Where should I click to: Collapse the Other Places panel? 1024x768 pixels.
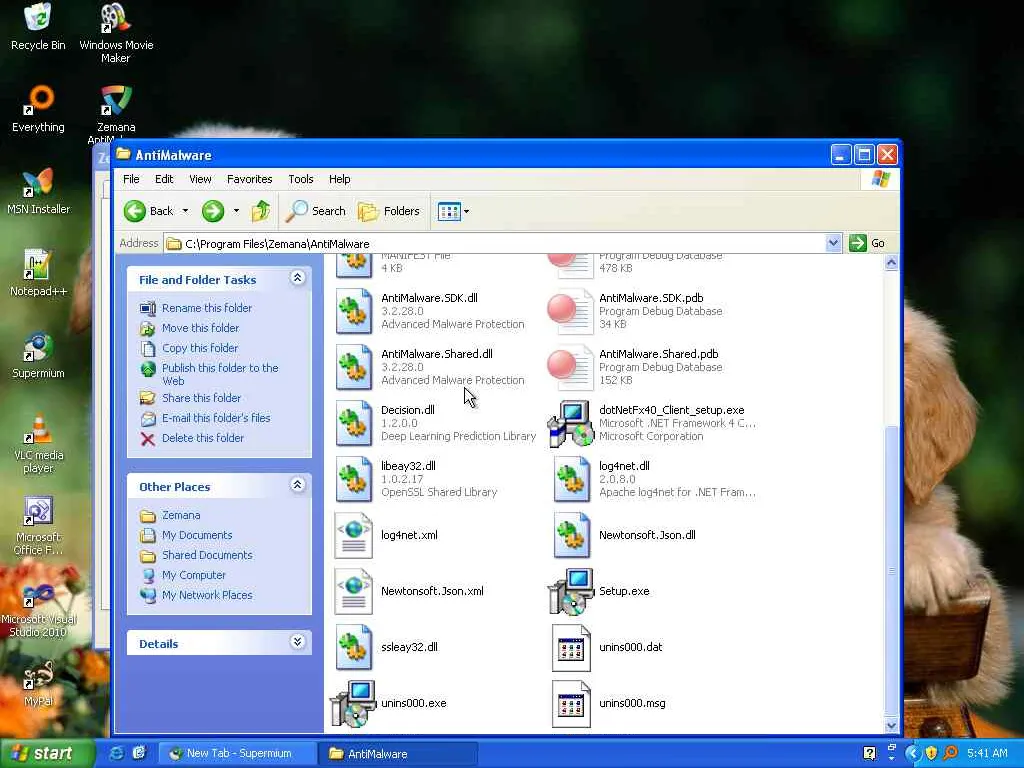pyautogui.click(x=297, y=485)
